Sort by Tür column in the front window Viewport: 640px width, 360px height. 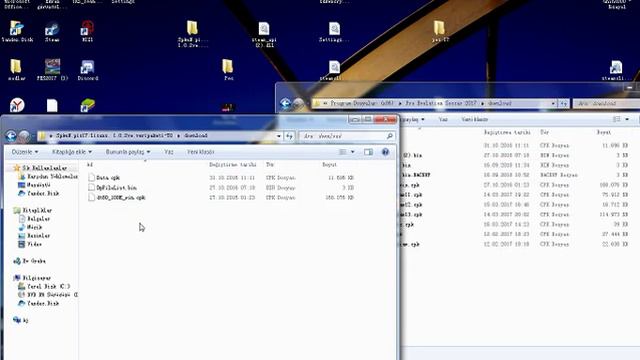[270, 164]
